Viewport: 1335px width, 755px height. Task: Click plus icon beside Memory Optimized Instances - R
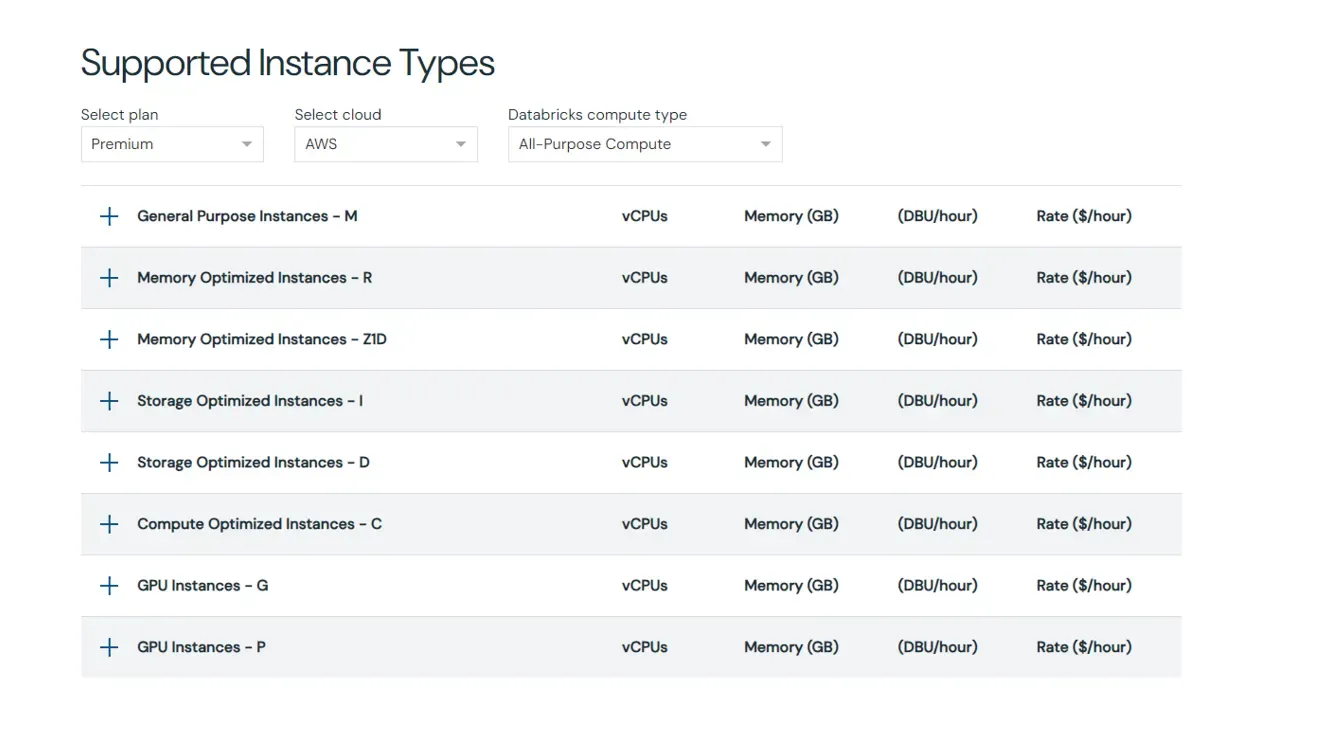point(109,278)
